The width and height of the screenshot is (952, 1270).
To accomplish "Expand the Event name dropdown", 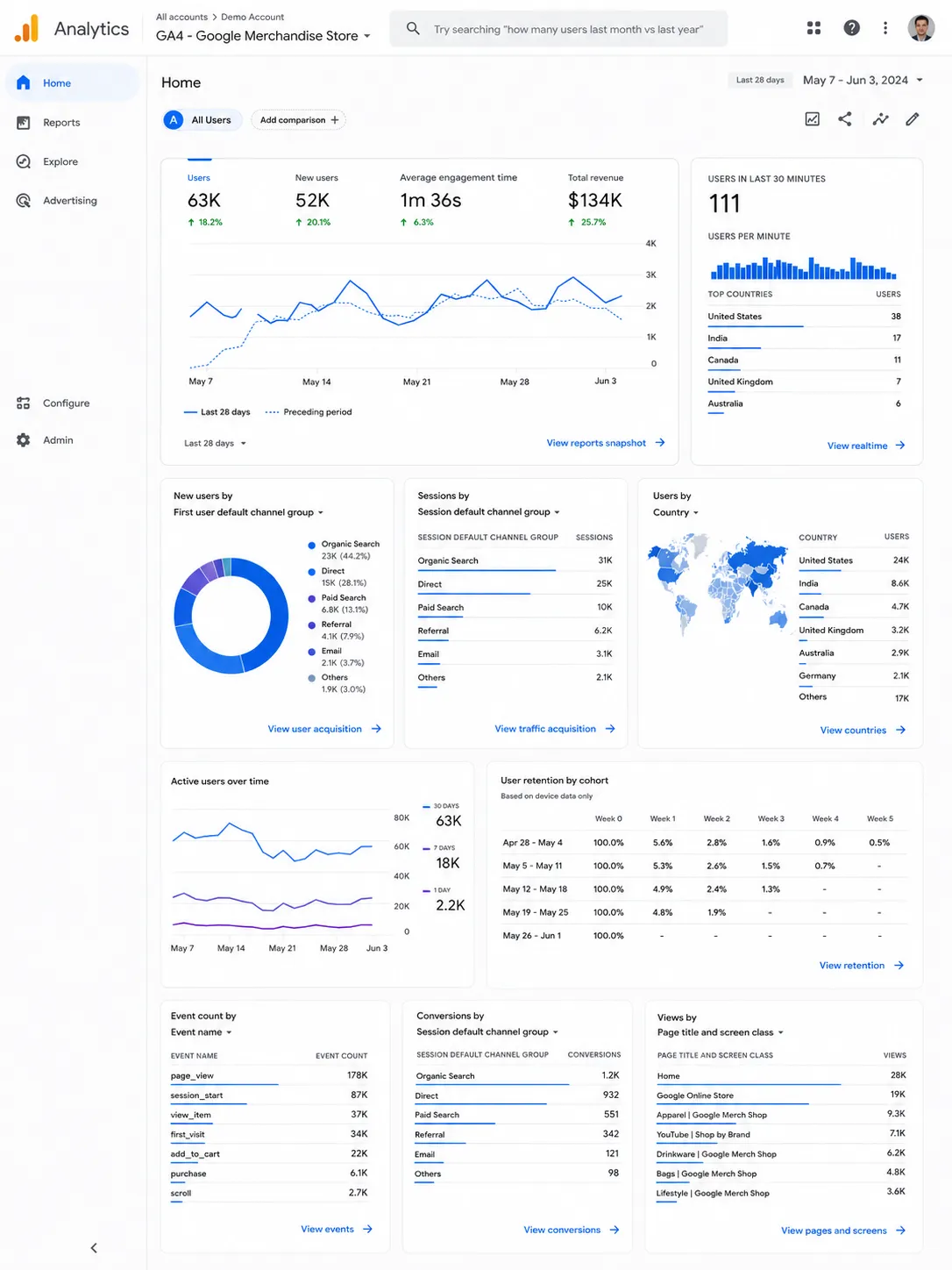I will (x=201, y=1032).
